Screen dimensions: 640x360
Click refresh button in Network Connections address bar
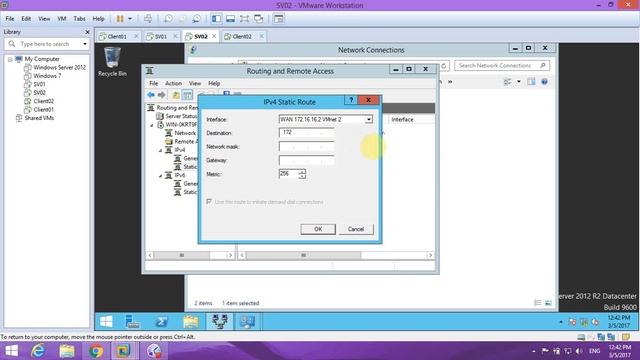click(444, 65)
